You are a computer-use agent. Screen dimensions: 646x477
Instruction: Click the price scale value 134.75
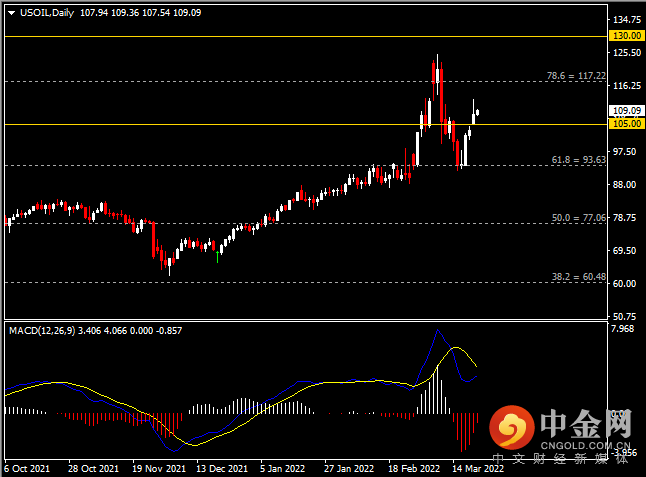click(627, 19)
